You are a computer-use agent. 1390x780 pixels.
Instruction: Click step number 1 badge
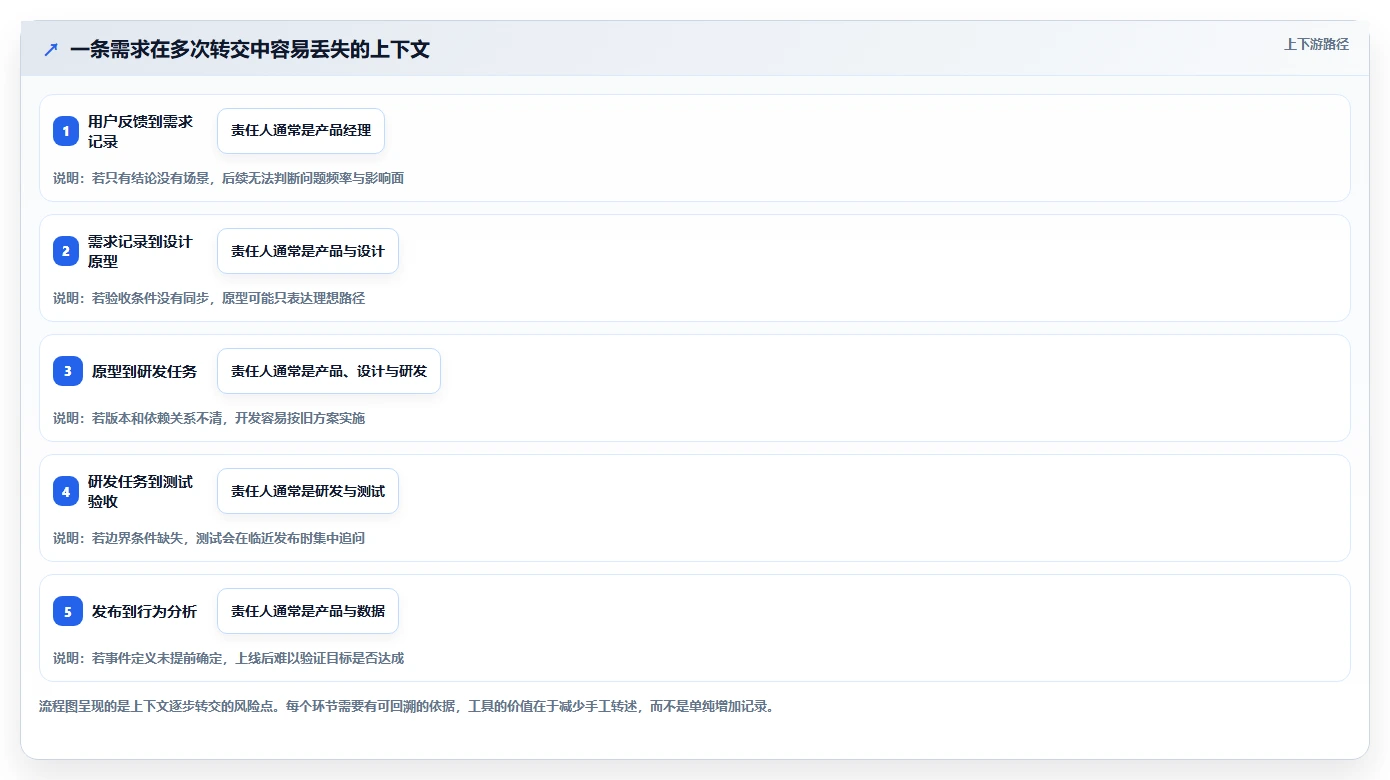pos(66,131)
